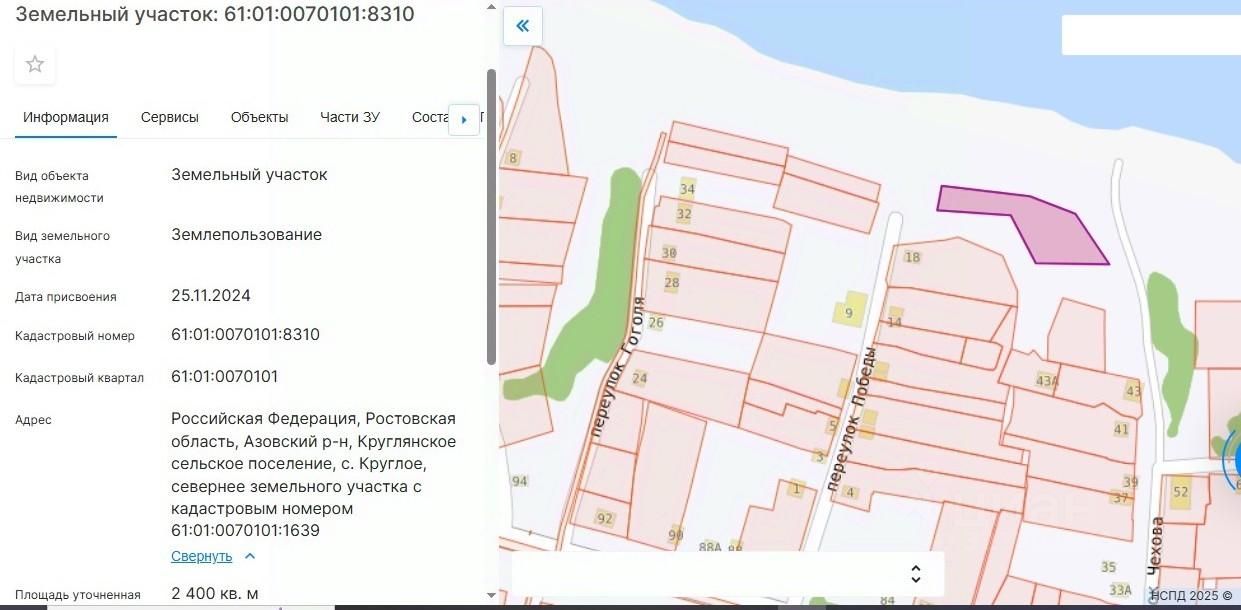
Task: Click building marker 14 on the map
Action: point(895,320)
